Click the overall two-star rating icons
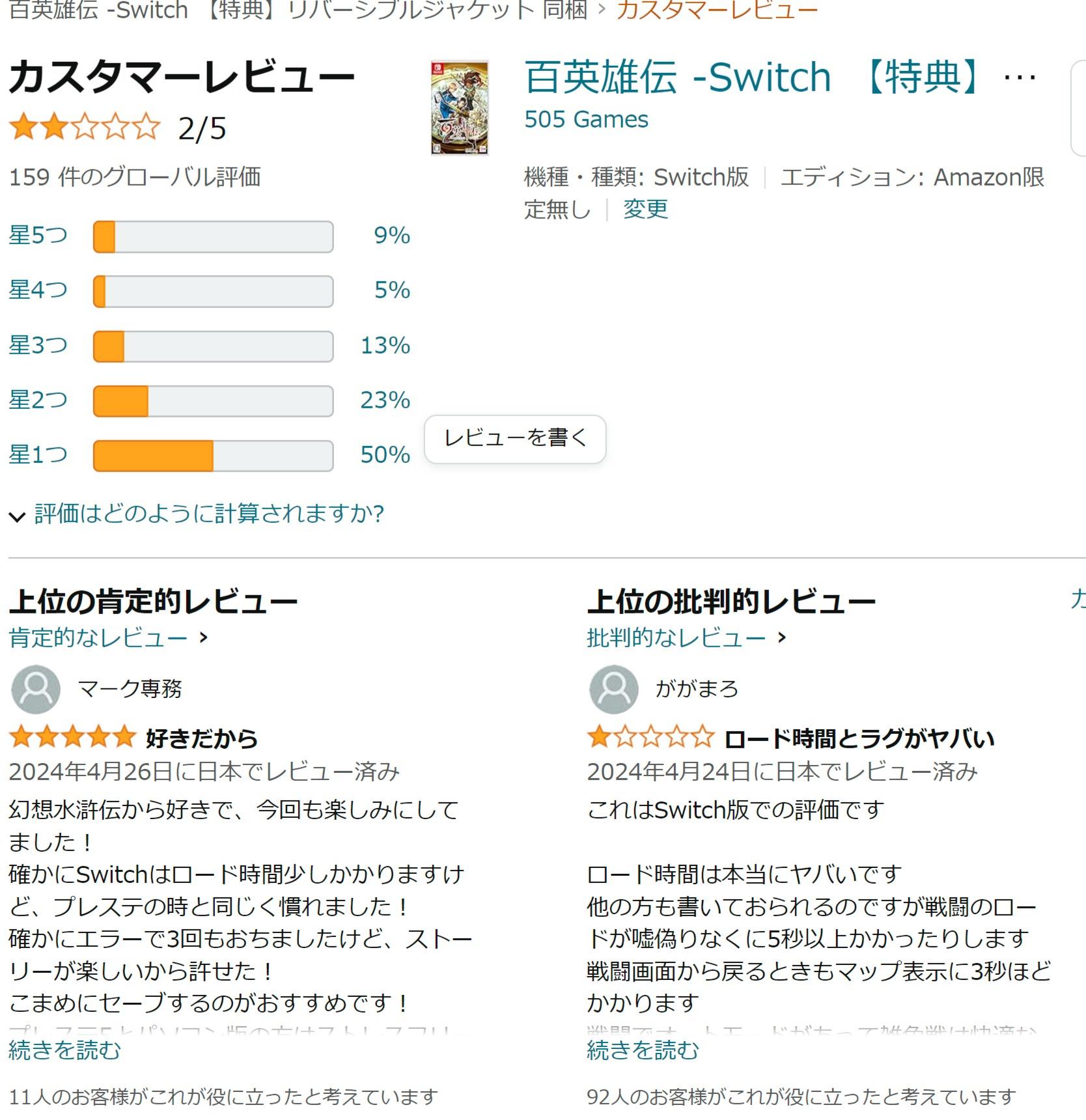Viewport: 1086px width, 1120px height. [x=85, y=127]
